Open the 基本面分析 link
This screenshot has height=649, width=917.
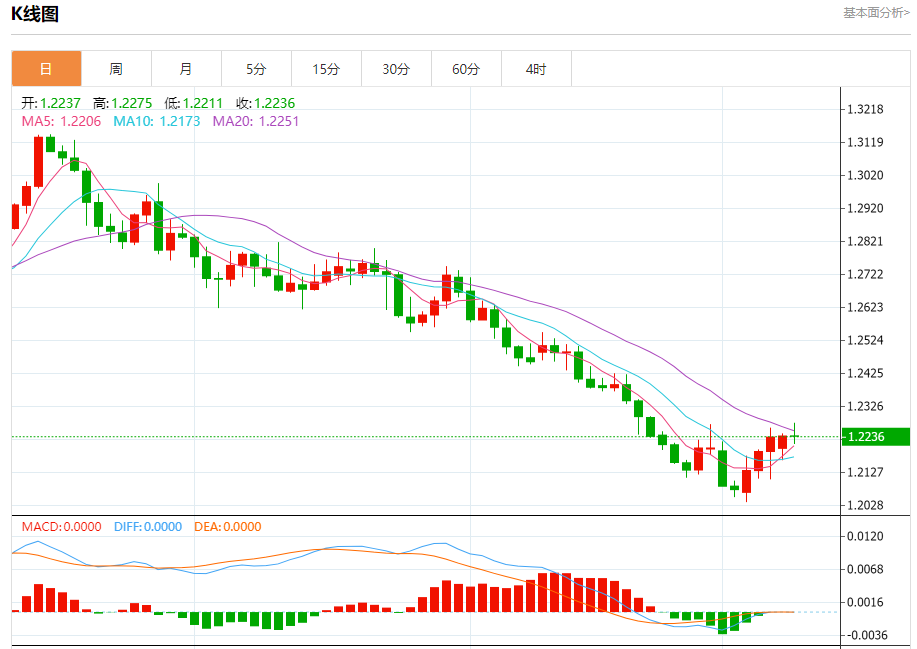[x=876, y=13]
